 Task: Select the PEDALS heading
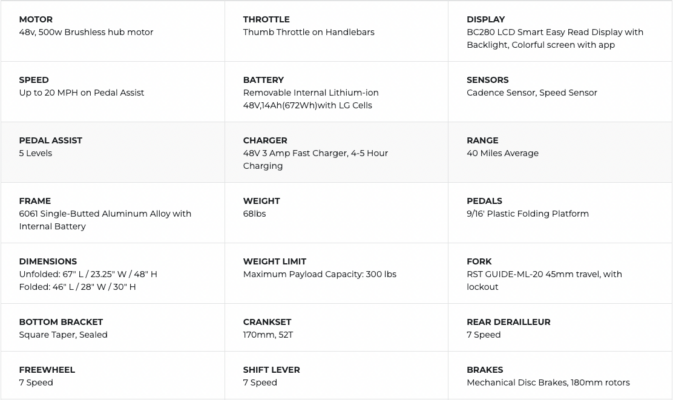(484, 201)
